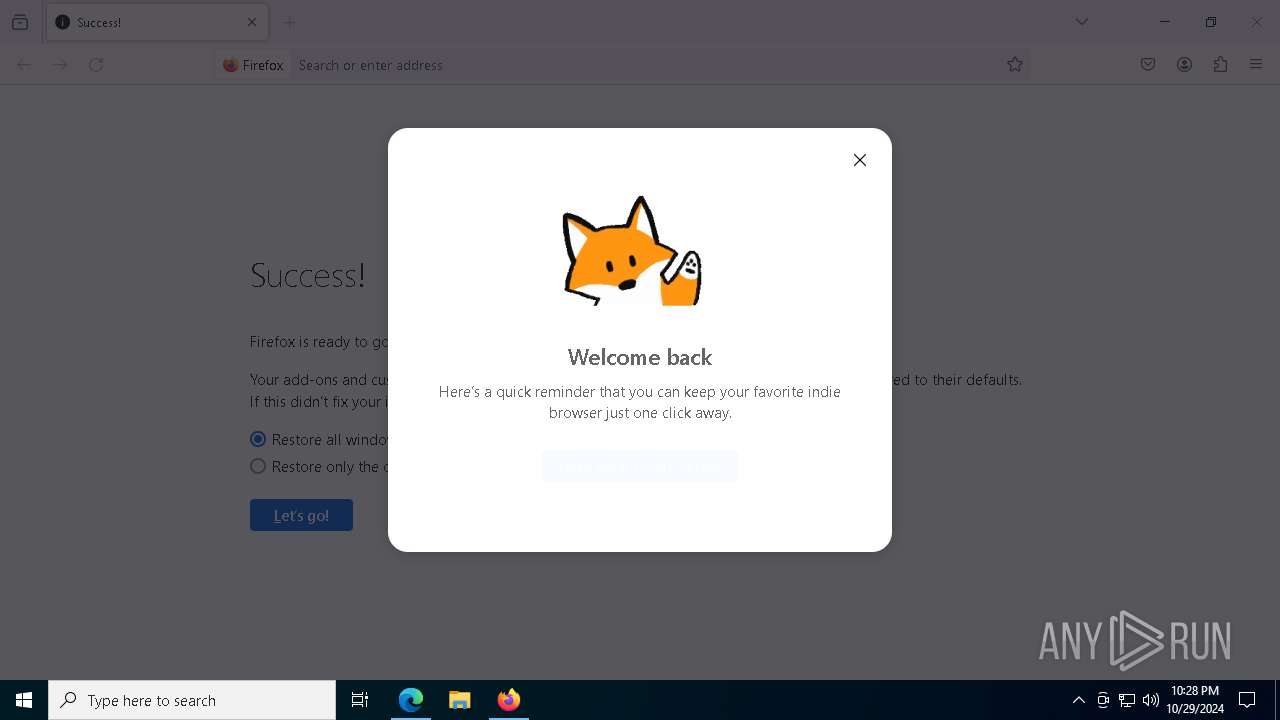Open Firefox View icon in tab strip
The width and height of the screenshot is (1280, 720).
pyautogui.click(x=20, y=22)
